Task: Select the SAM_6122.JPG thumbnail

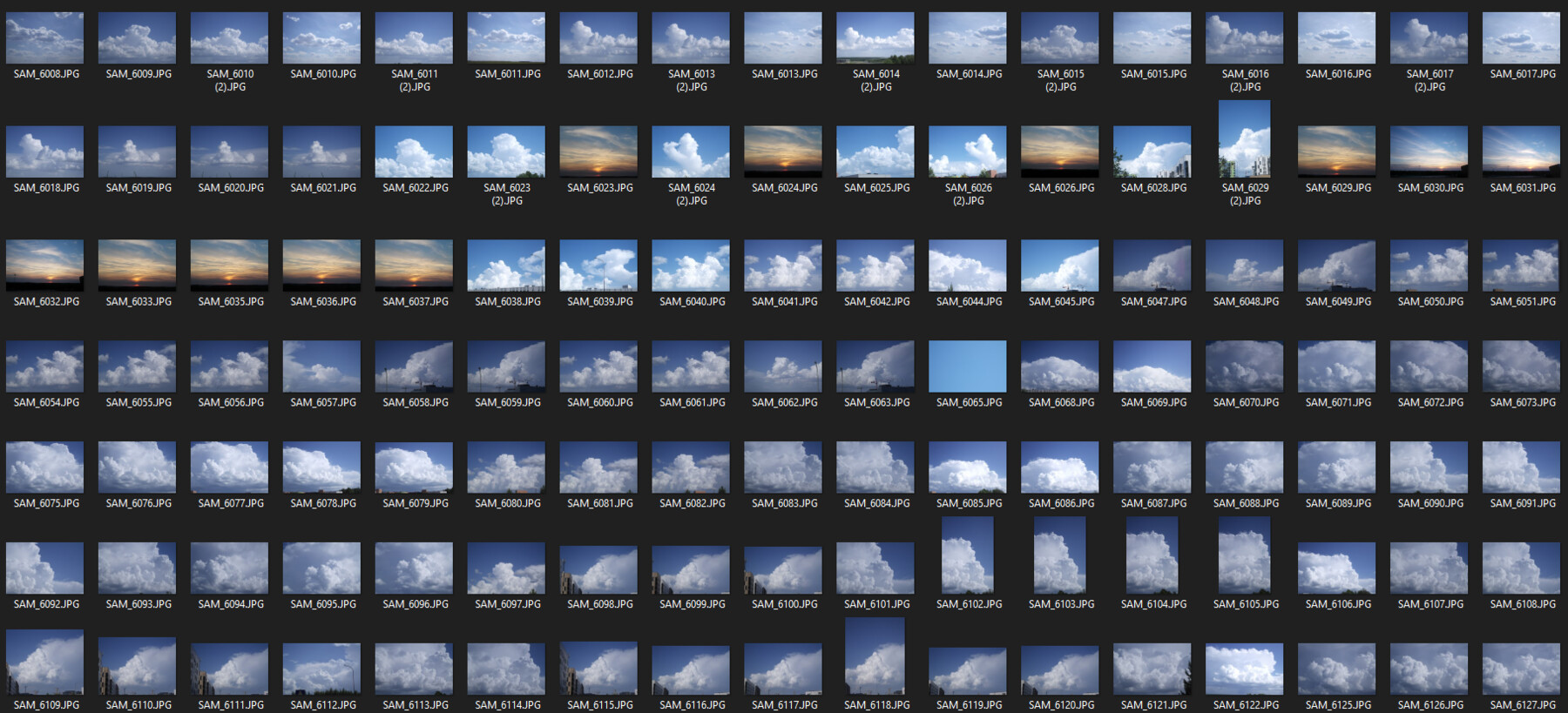Action: 1246,669
